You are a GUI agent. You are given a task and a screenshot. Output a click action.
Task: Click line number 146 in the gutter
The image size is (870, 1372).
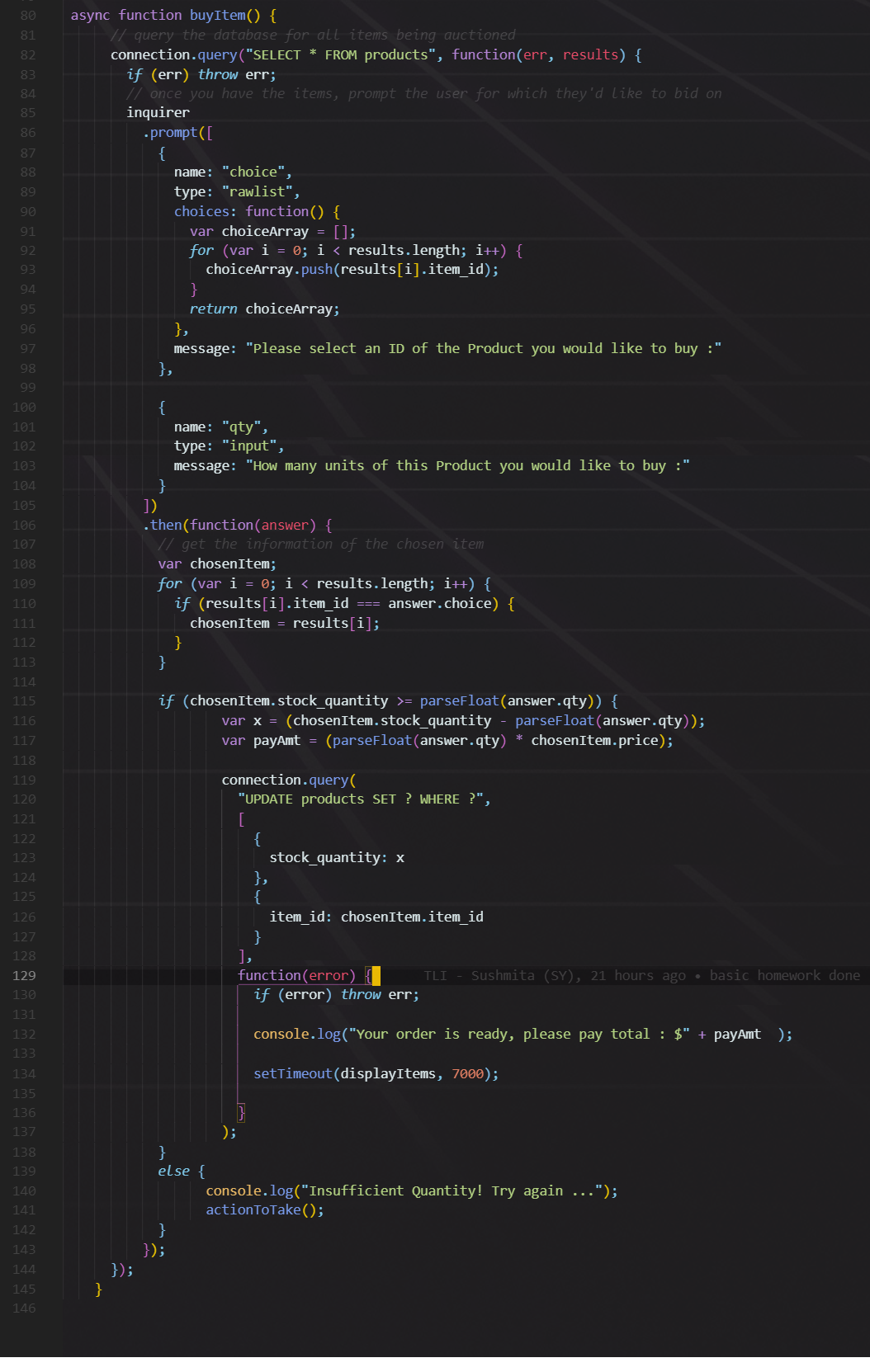(x=25, y=1308)
